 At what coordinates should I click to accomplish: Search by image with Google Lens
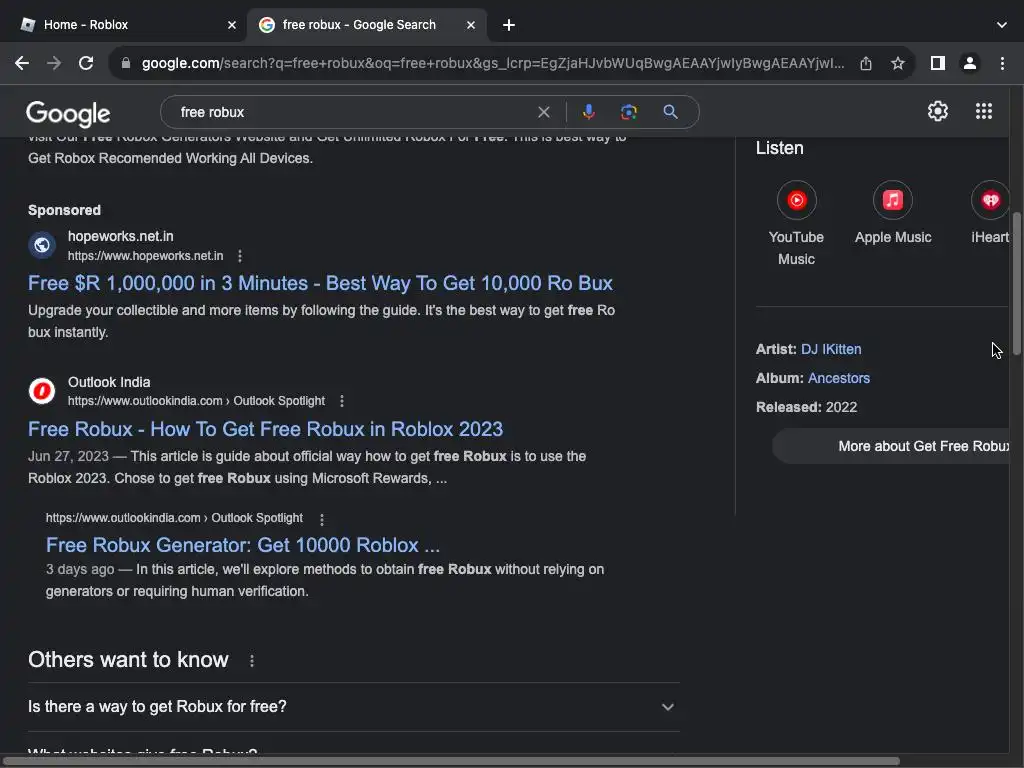click(628, 112)
